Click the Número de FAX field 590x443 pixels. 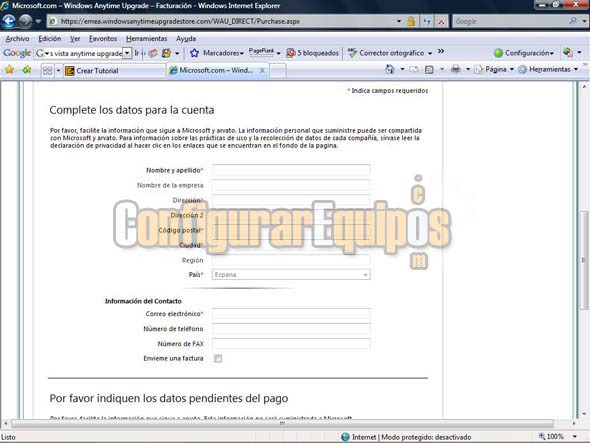point(291,344)
